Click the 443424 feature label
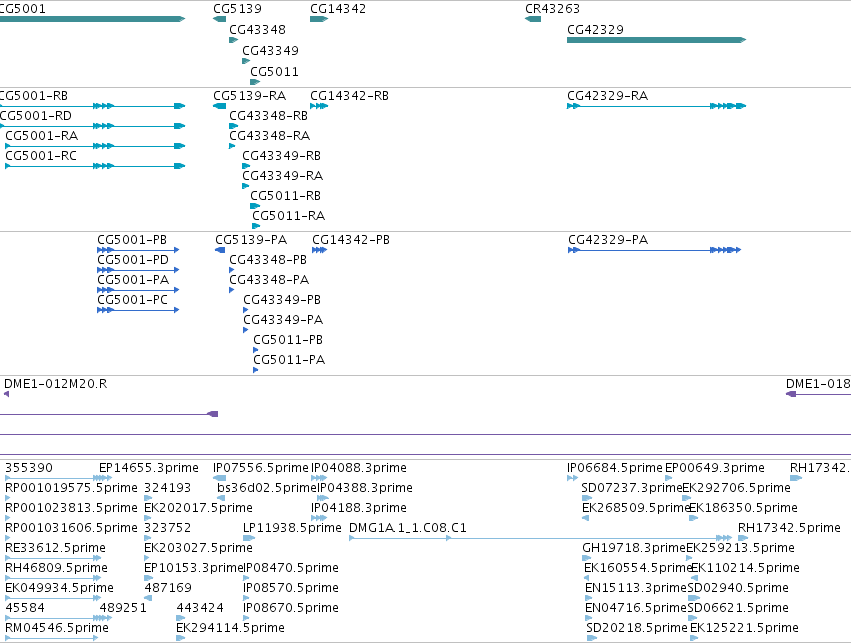 tap(200, 608)
